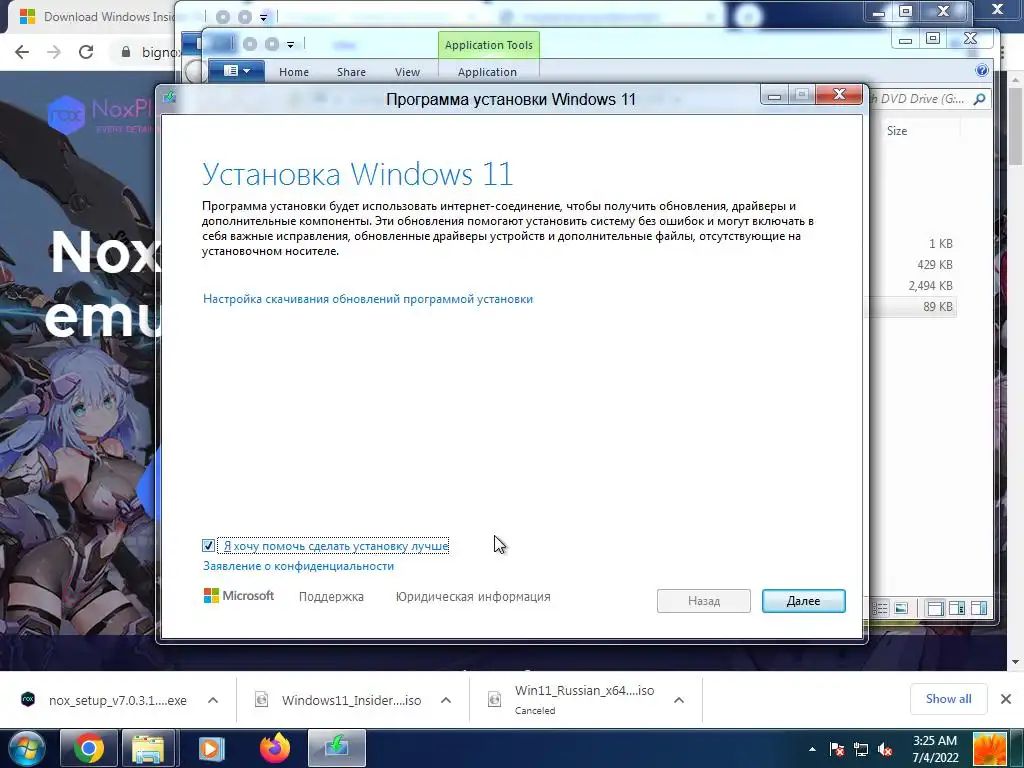Click the disabled Назад button
1024x768 pixels.
tap(703, 601)
